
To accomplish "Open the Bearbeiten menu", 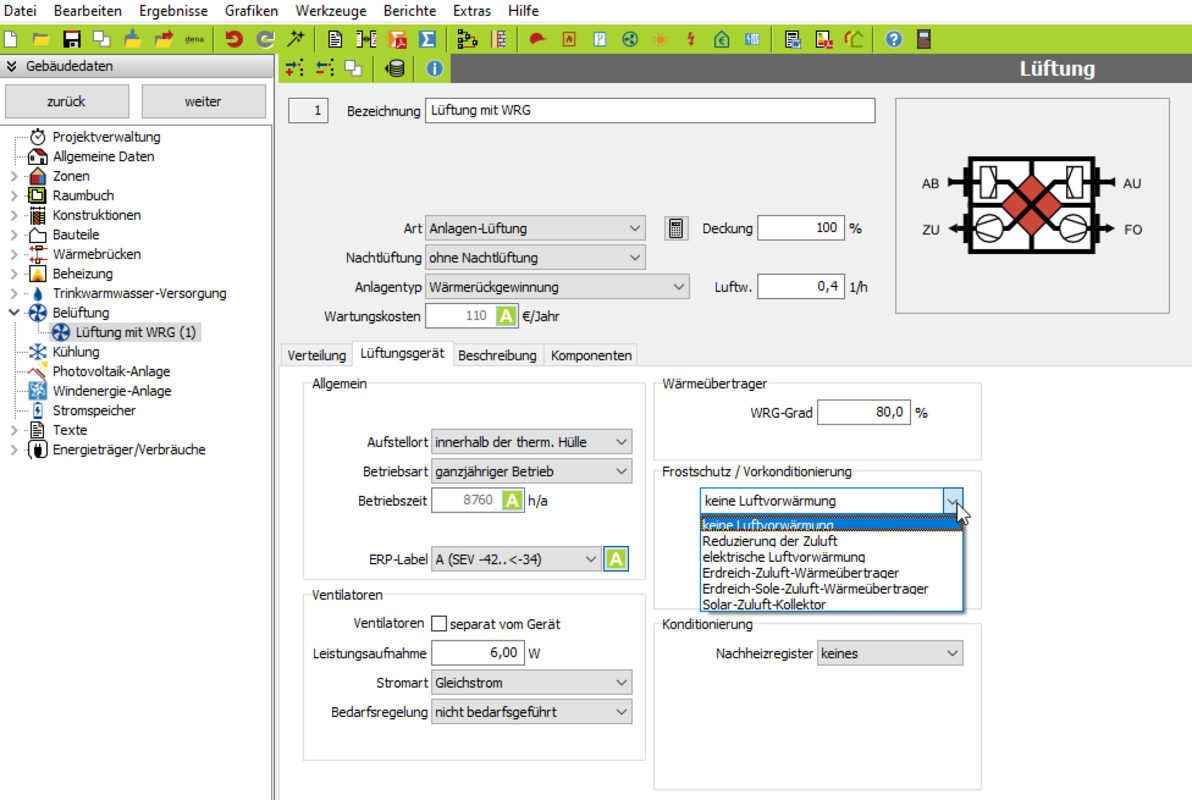I will (88, 11).
